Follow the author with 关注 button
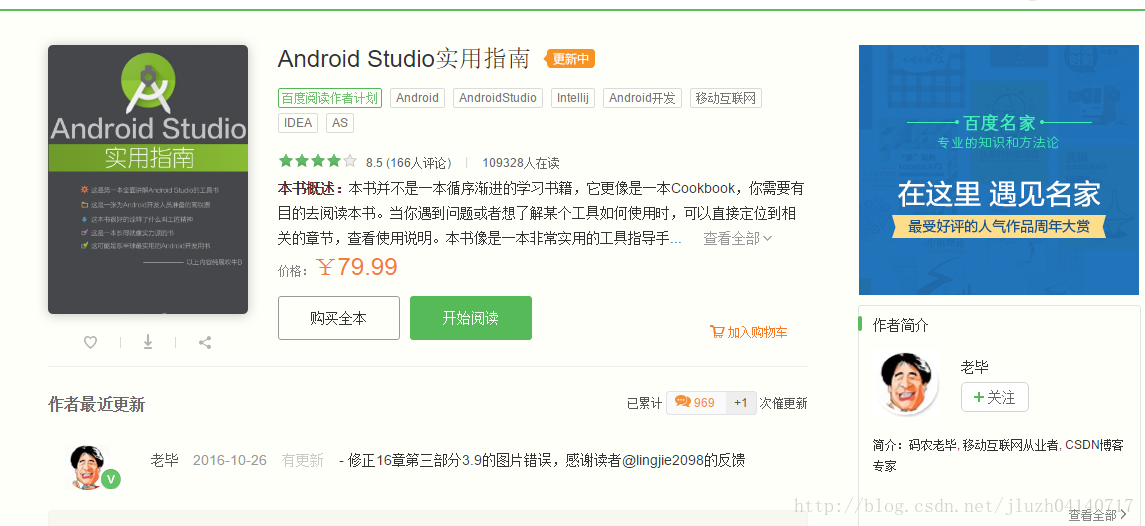Screen dimensions: 1145x526 (x=995, y=397)
